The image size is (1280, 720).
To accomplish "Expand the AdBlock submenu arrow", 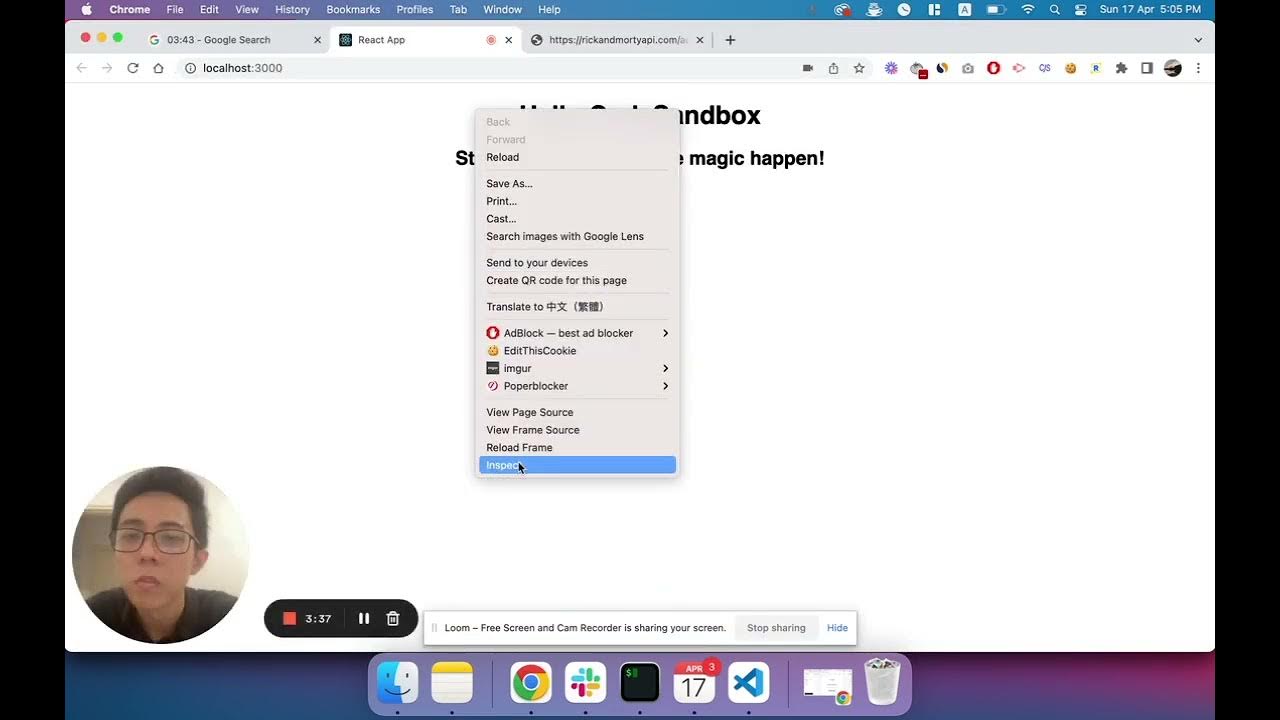I will (665, 333).
